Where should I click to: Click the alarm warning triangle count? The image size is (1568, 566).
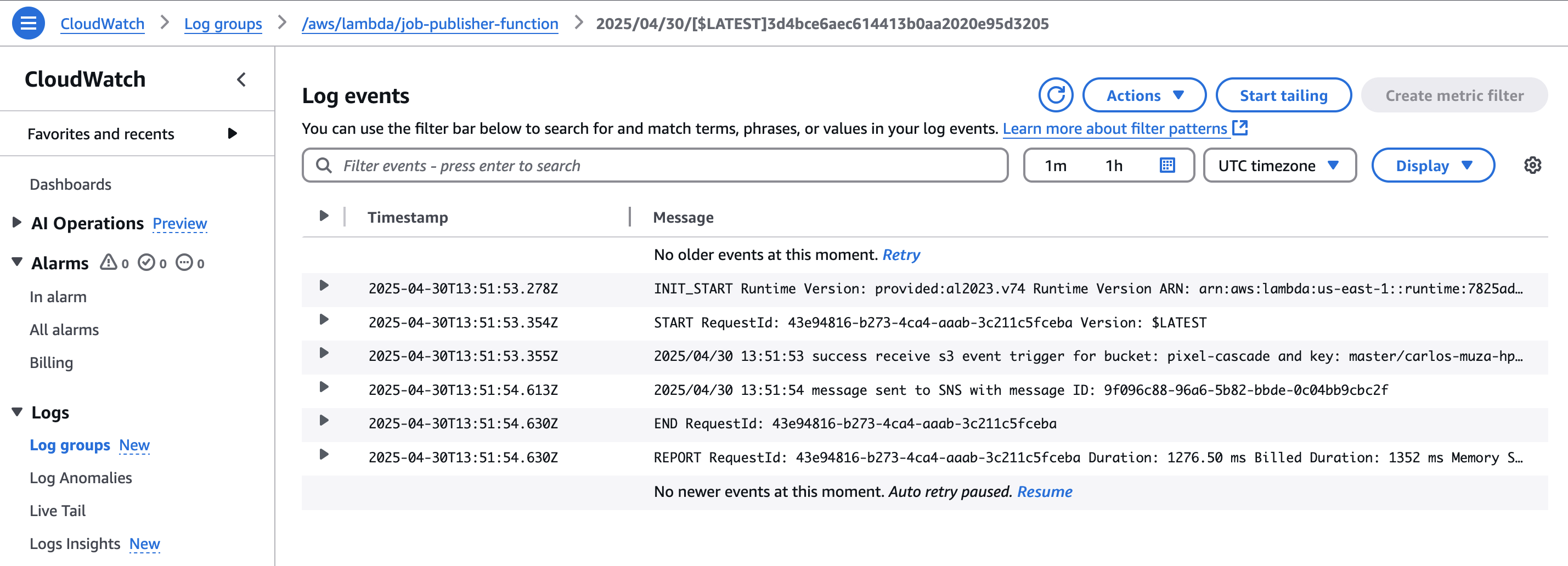(x=115, y=262)
